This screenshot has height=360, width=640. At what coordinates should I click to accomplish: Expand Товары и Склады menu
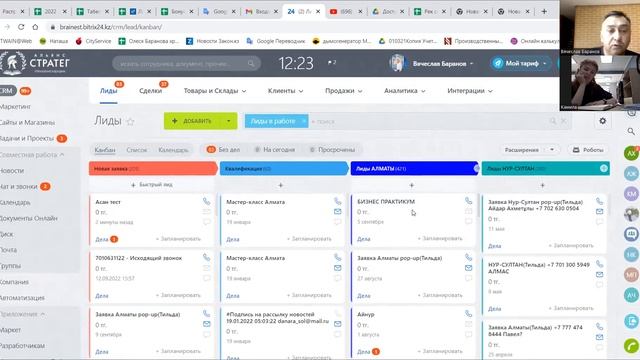[215, 91]
